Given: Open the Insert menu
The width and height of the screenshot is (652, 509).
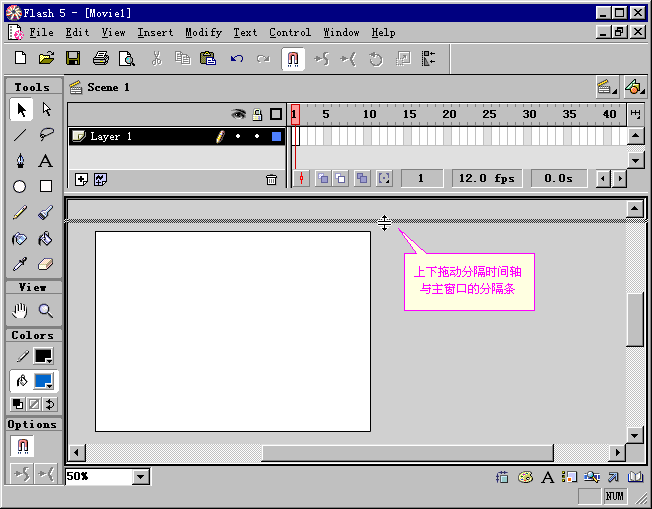Looking at the screenshot, I should pyautogui.click(x=155, y=32).
